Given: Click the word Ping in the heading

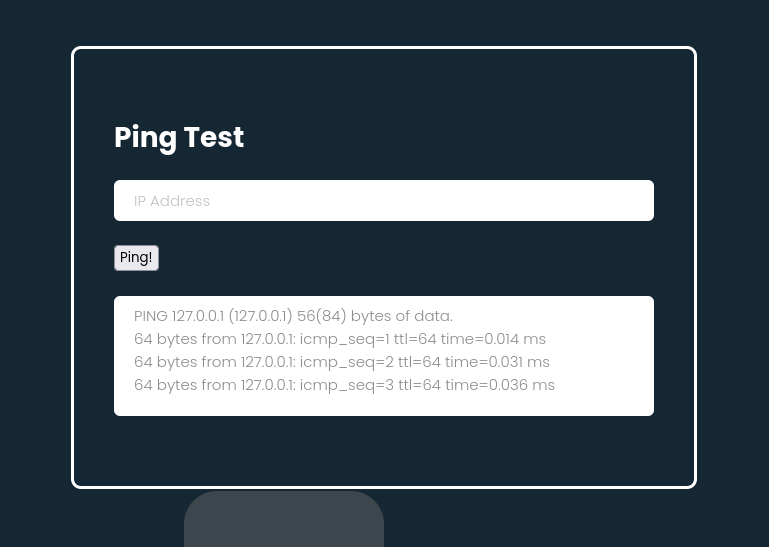Looking at the screenshot, I should [145, 137].
